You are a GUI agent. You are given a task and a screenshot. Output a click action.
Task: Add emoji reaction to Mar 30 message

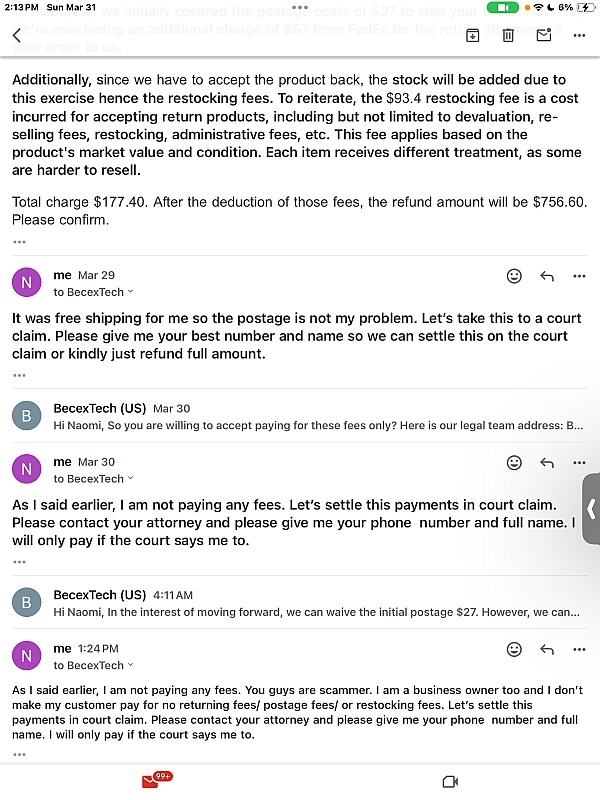click(x=514, y=463)
